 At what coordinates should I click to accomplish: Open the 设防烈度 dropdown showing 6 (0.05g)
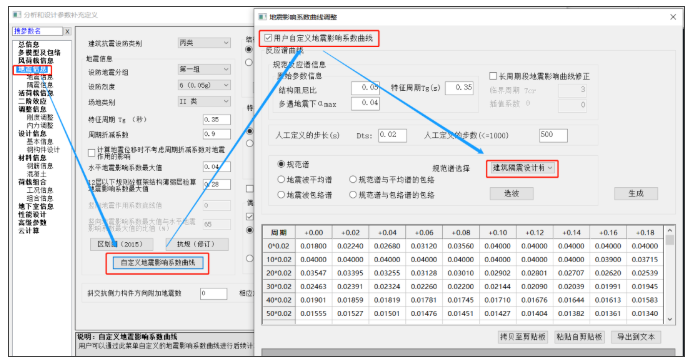204,85
